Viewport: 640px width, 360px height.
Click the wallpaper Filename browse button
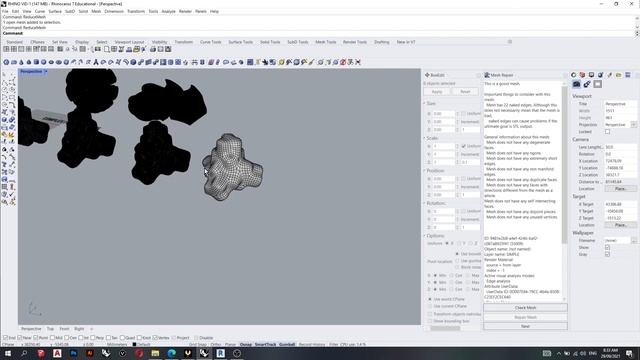click(633, 241)
